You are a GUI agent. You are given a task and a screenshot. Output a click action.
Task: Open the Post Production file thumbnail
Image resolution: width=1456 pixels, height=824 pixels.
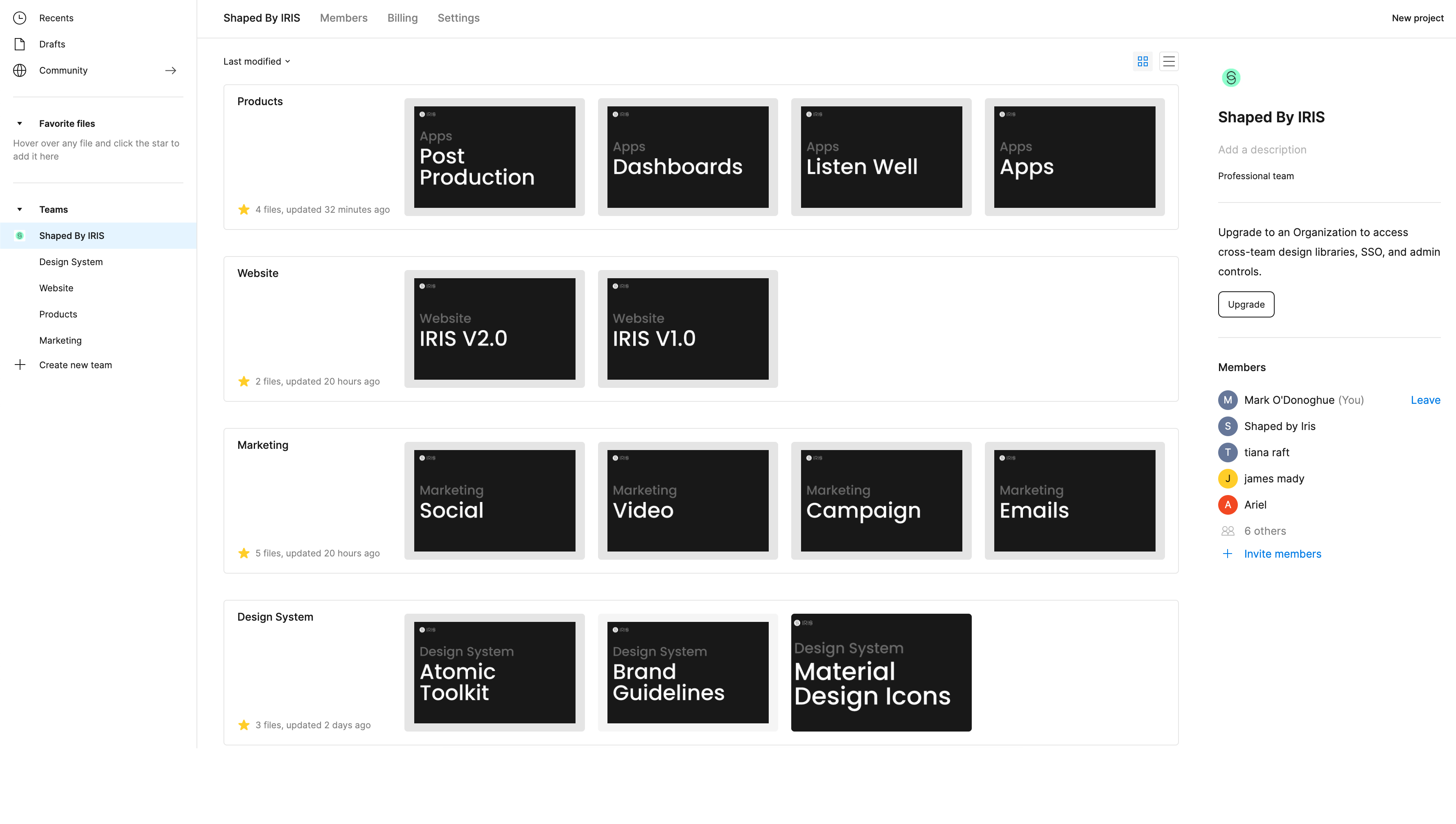494,157
